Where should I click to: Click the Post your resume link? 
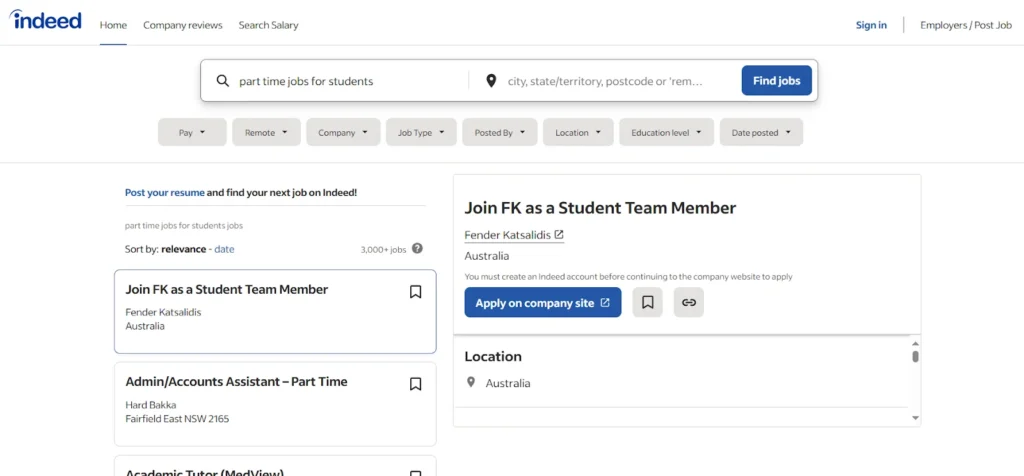click(x=165, y=193)
